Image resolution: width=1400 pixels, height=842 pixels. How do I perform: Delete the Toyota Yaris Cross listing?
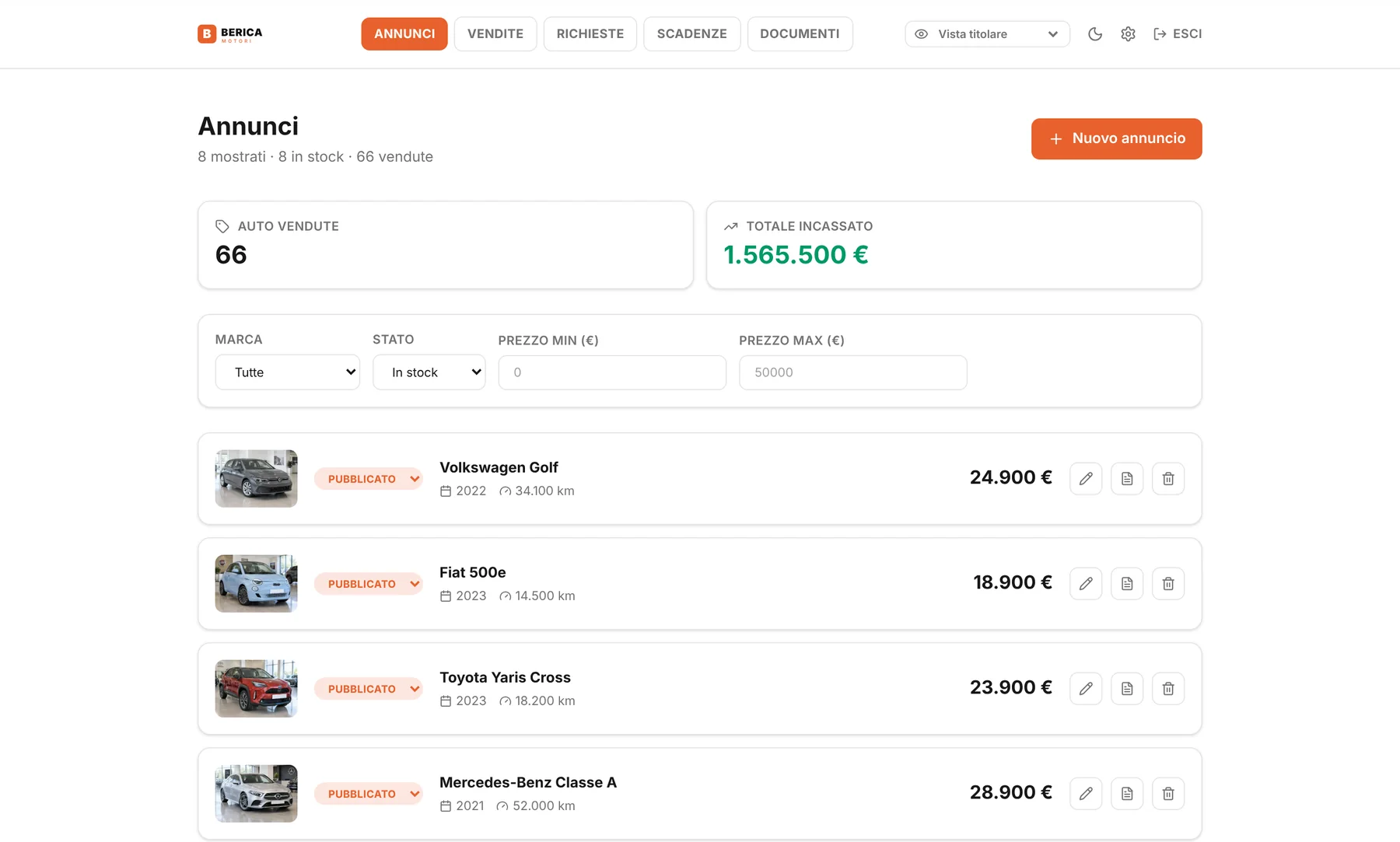click(1168, 688)
